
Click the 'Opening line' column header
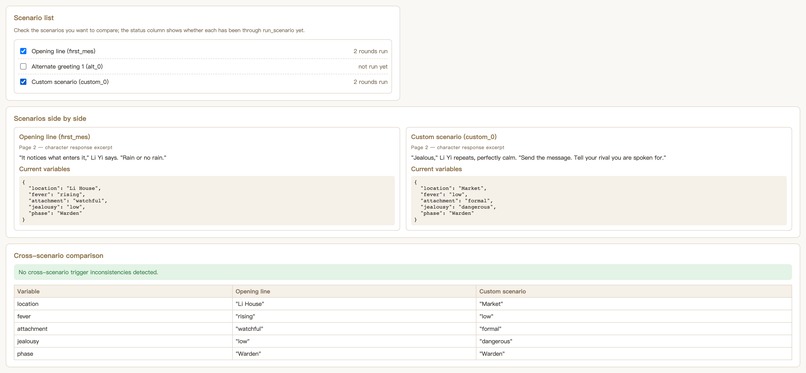point(354,291)
